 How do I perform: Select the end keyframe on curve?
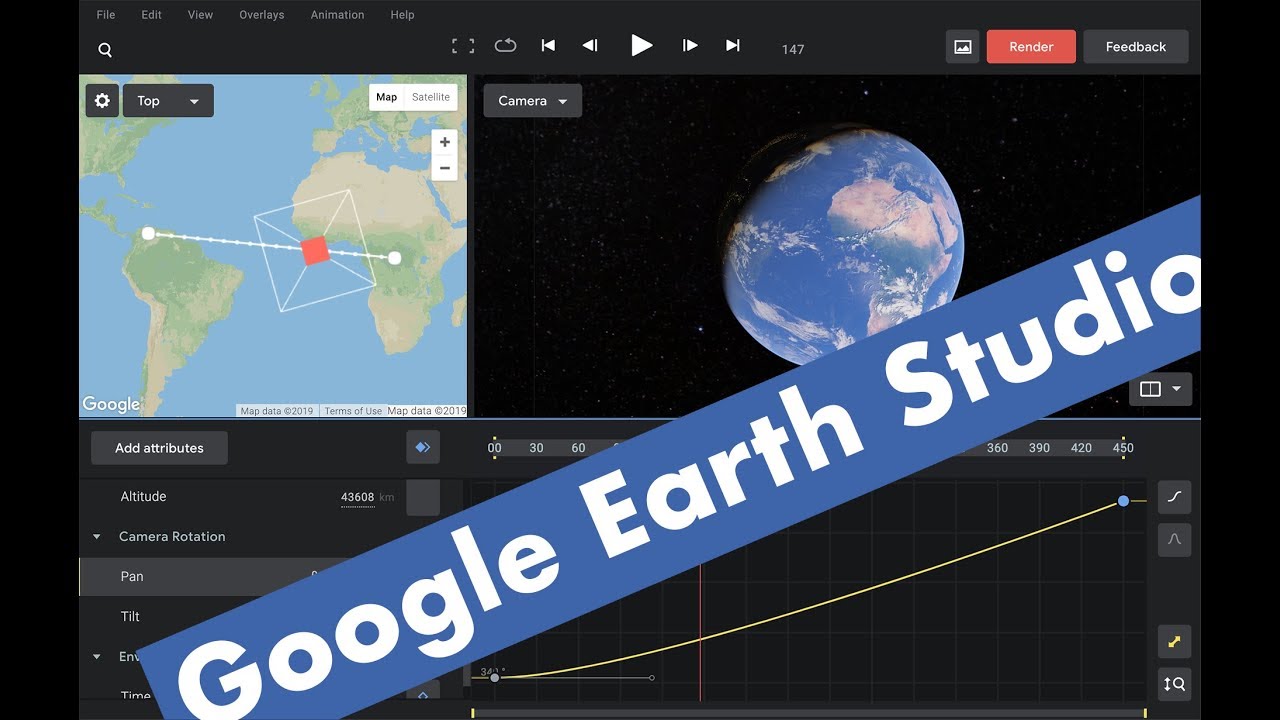point(1123,500)
